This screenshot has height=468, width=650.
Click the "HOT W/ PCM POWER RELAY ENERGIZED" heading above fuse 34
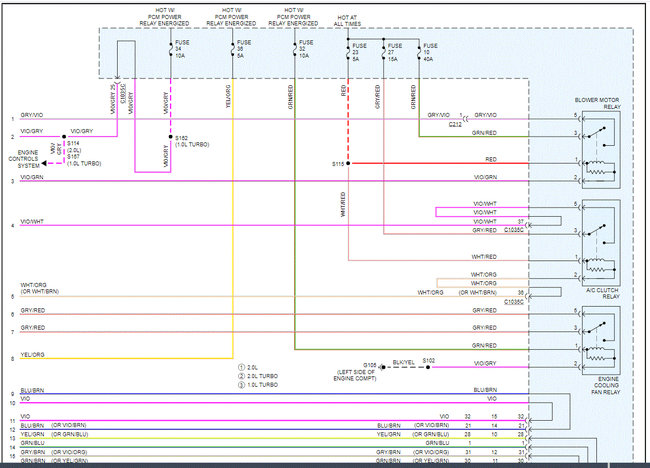coord(165,17)
